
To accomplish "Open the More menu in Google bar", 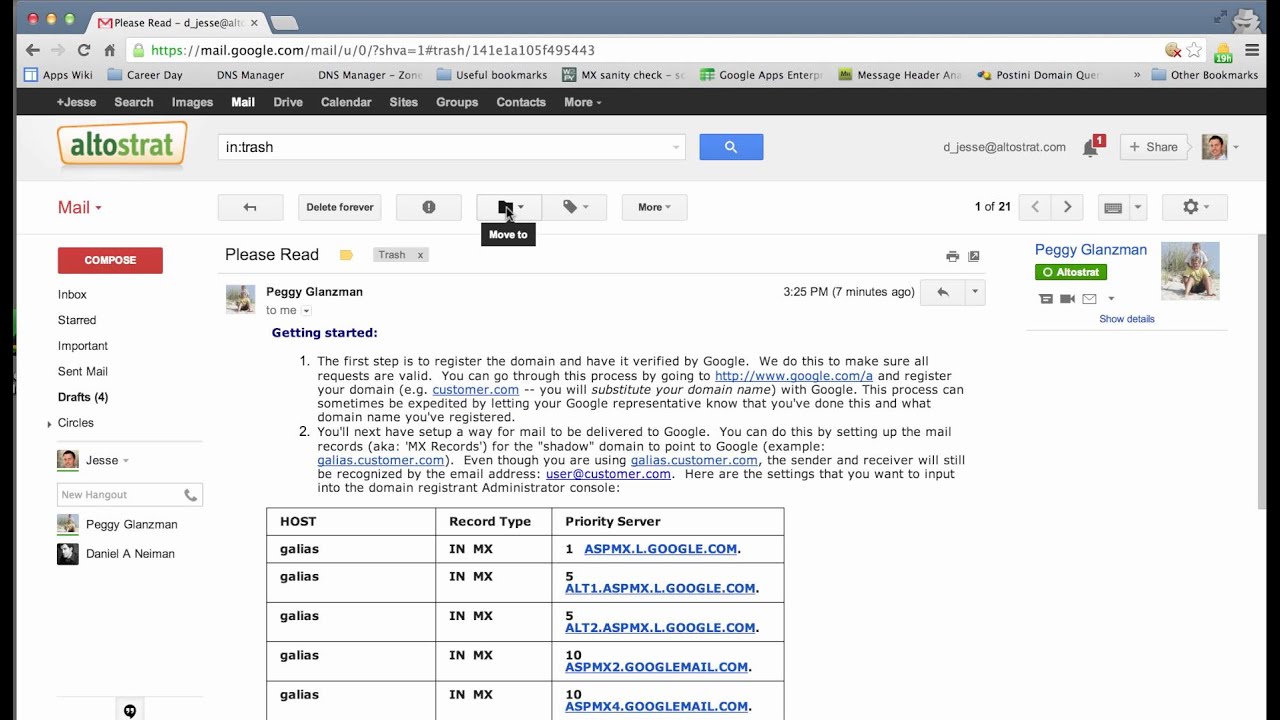I will pyautogui.click(x=582, y=102).
